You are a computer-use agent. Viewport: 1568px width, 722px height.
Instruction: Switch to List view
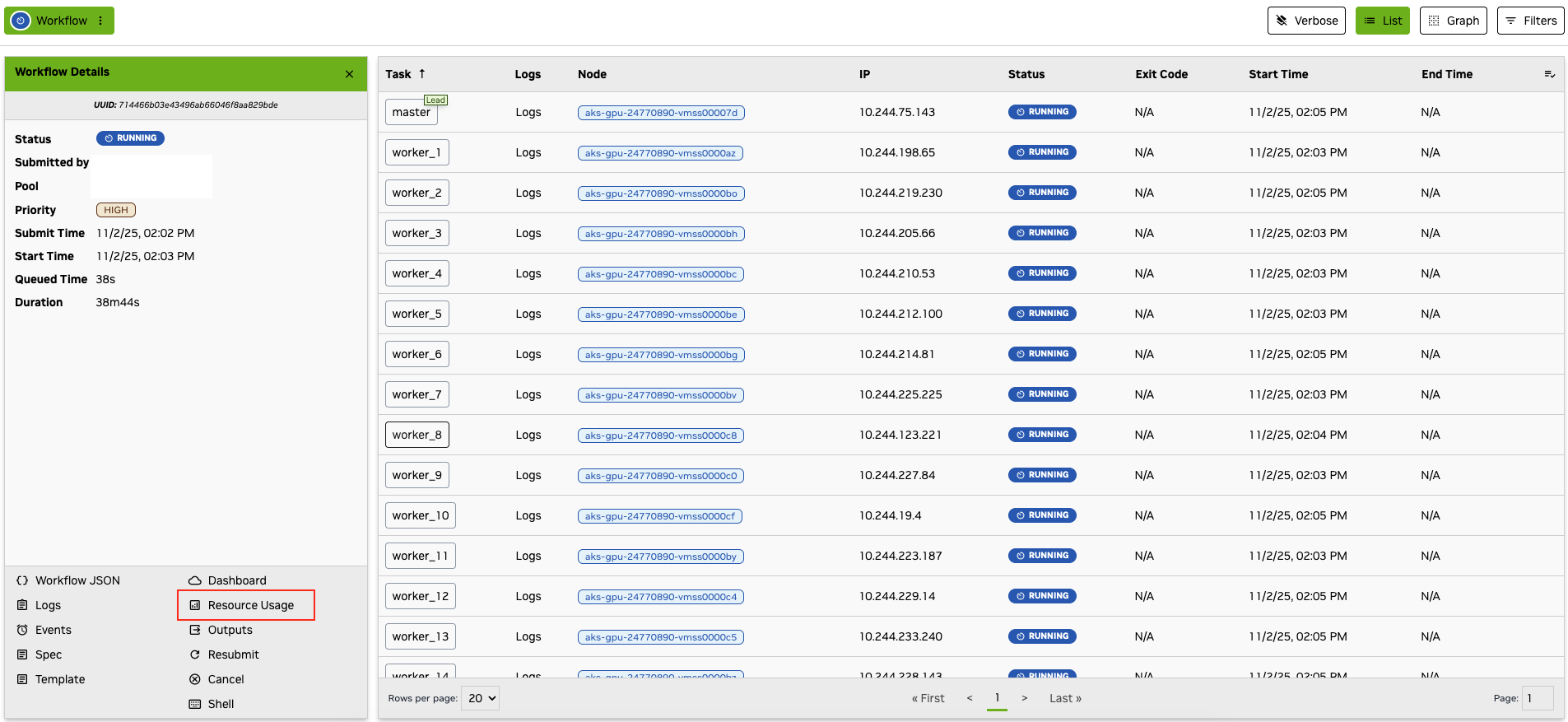[1382, 21]
